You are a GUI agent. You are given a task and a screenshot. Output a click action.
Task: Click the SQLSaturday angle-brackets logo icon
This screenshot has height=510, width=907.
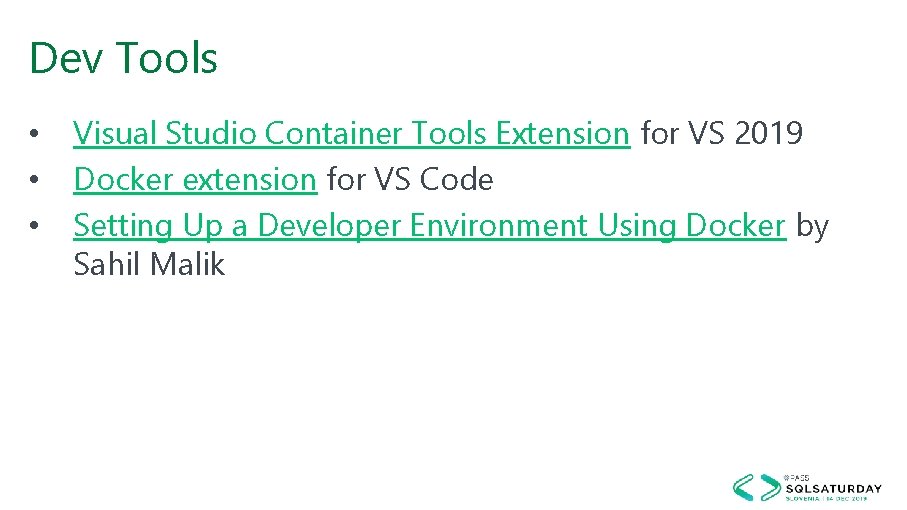[755, 487]
